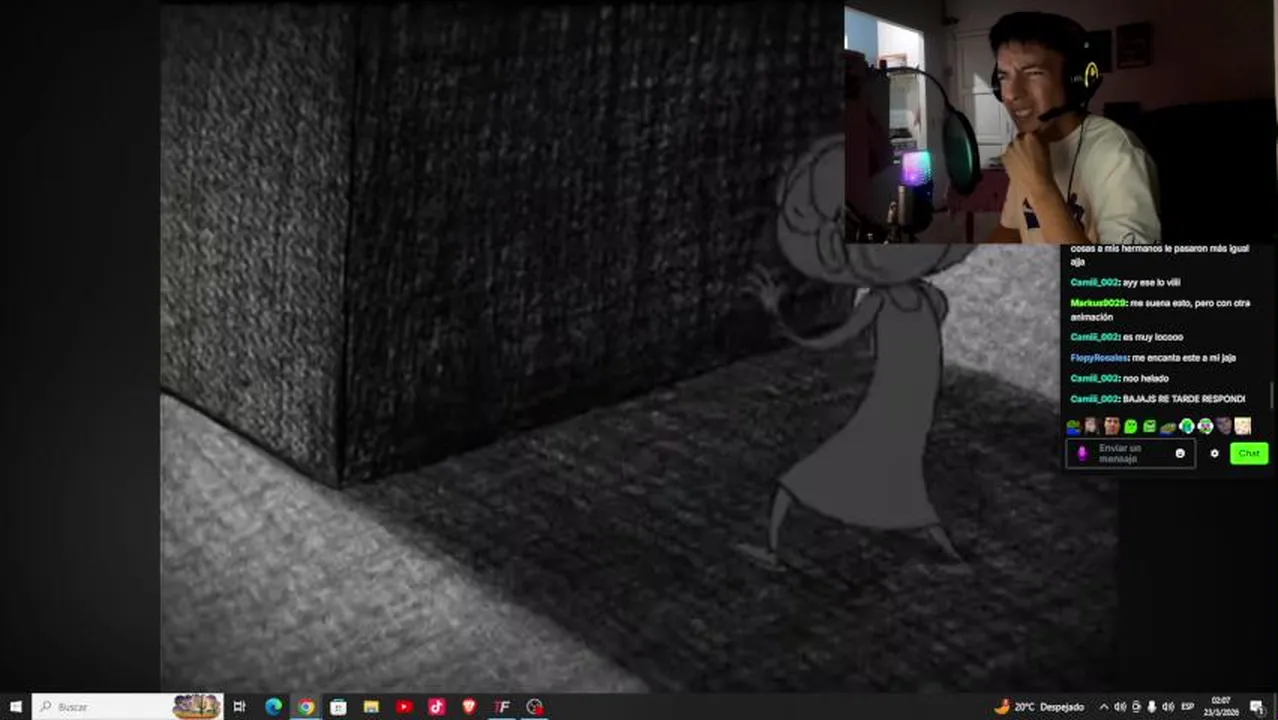Open the TikTok taskbar shortcut
The width and height of the screenshot is (1278, 720).
pos(436,707)
